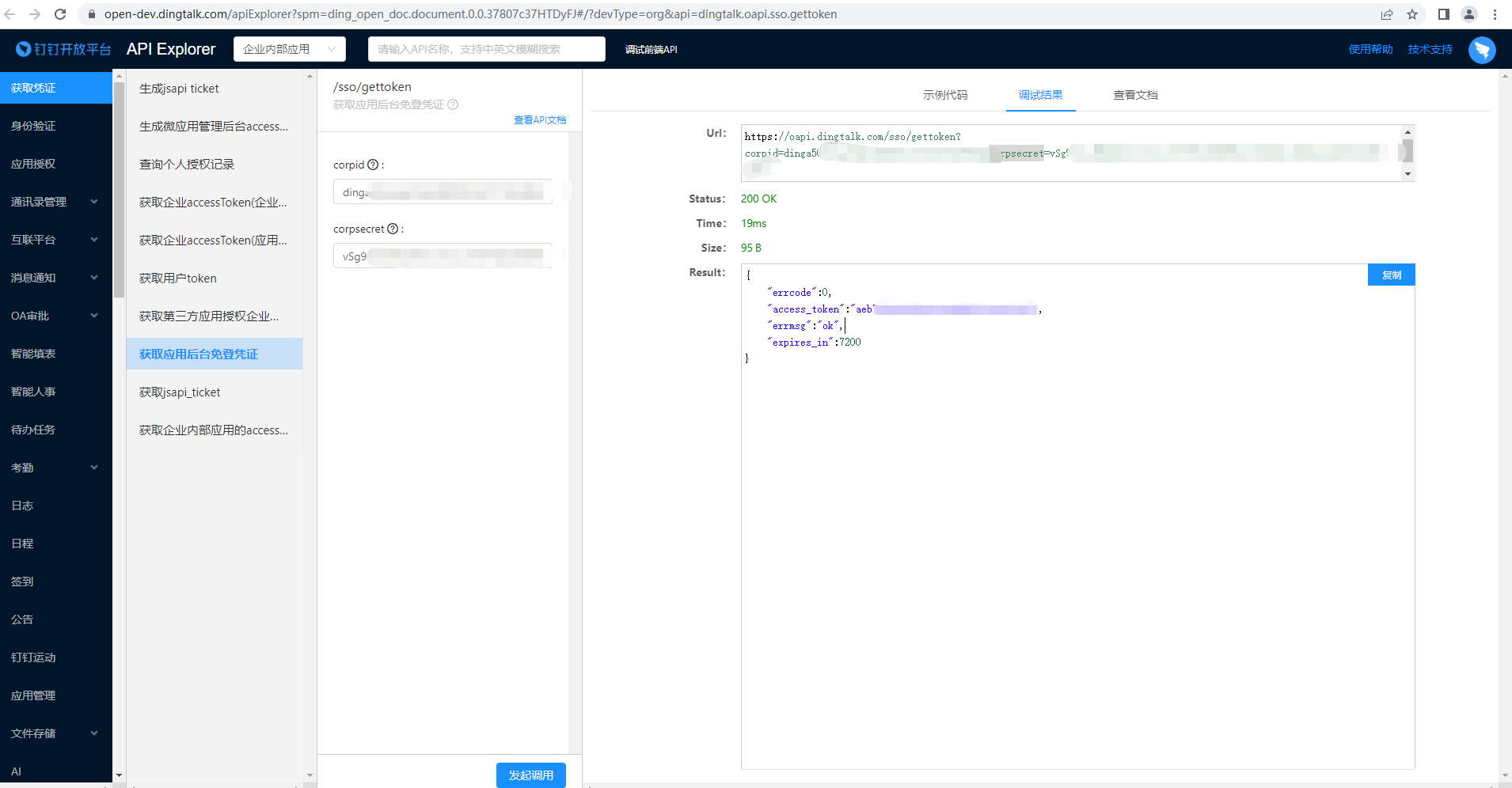Select 获取凭证 in the left sidebar
The image size is (1512, 788).
(55, 88)
